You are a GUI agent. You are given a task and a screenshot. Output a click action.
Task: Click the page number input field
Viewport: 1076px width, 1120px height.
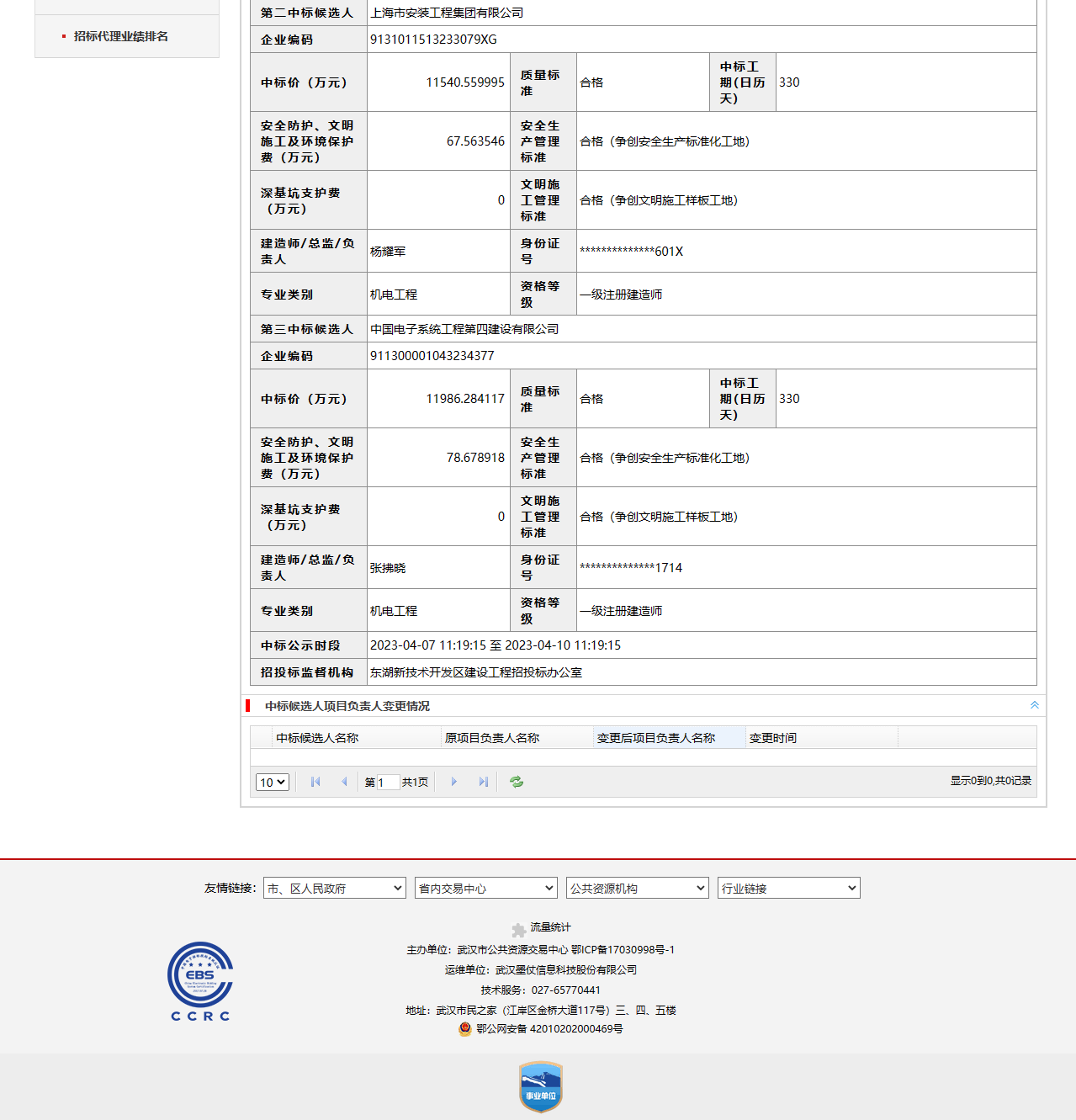pyautogui.click(x=388, y=783)
